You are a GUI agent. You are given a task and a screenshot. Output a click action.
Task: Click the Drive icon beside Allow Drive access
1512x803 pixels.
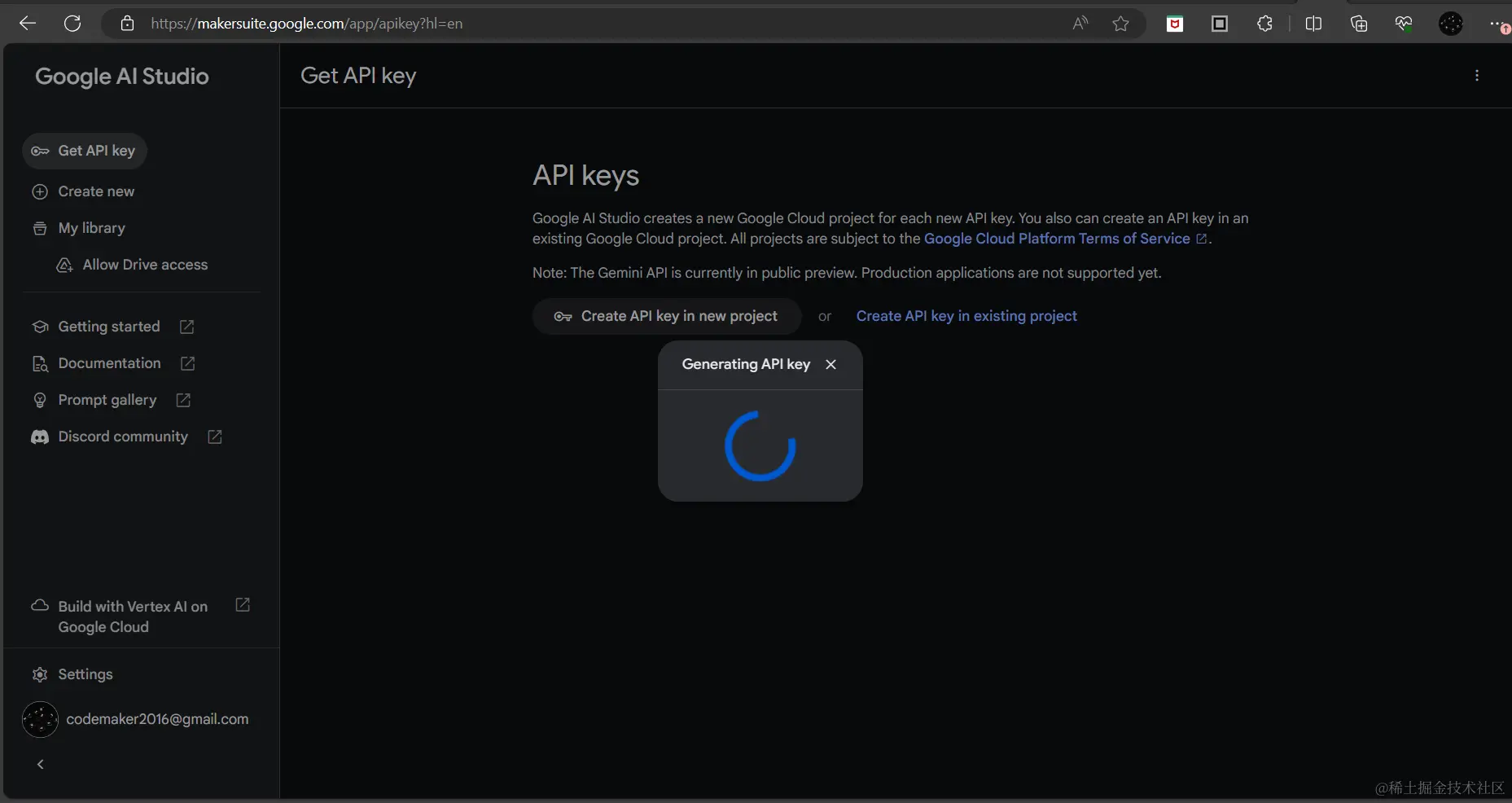64,265
